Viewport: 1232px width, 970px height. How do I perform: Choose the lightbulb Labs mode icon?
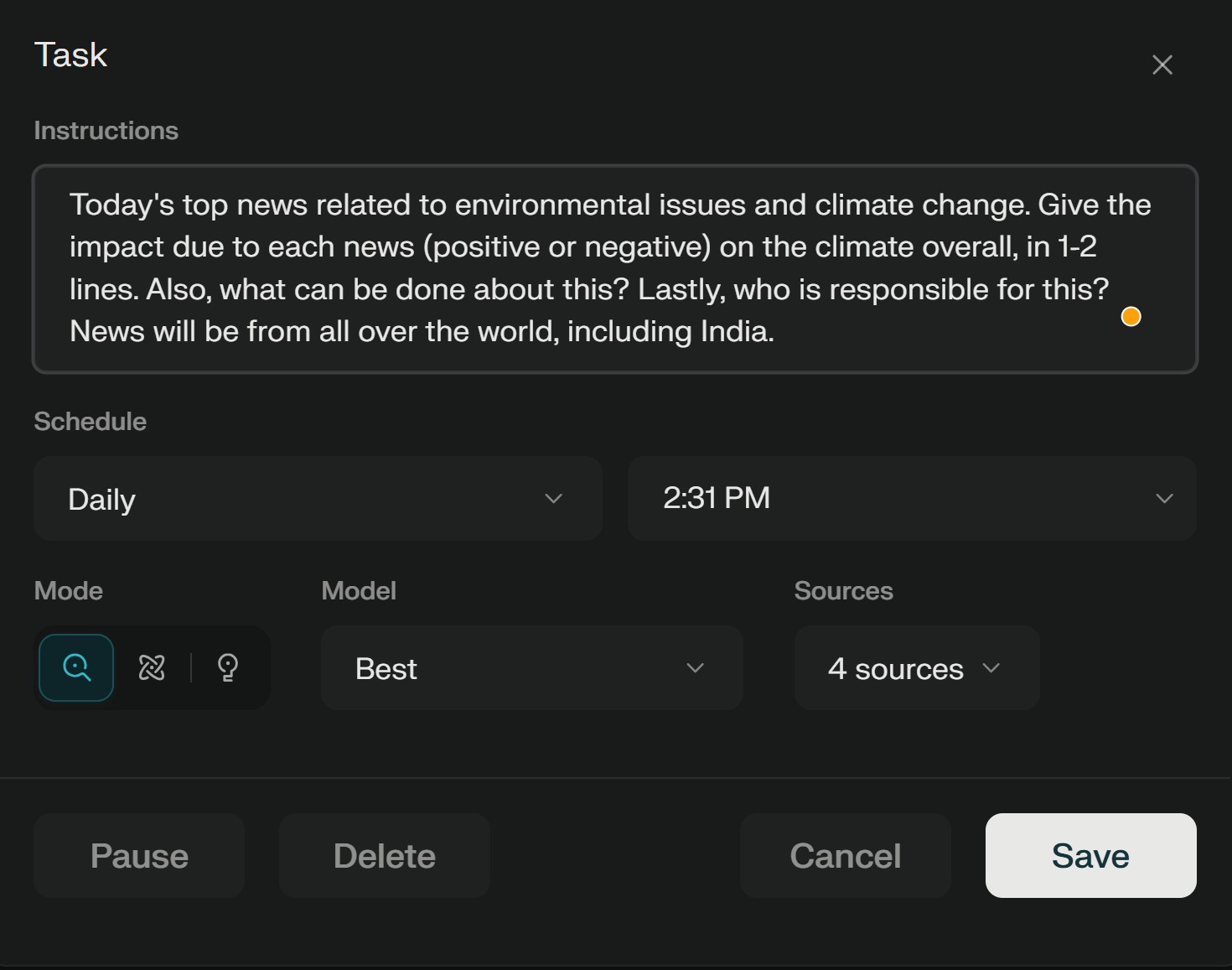coord(227,667)
